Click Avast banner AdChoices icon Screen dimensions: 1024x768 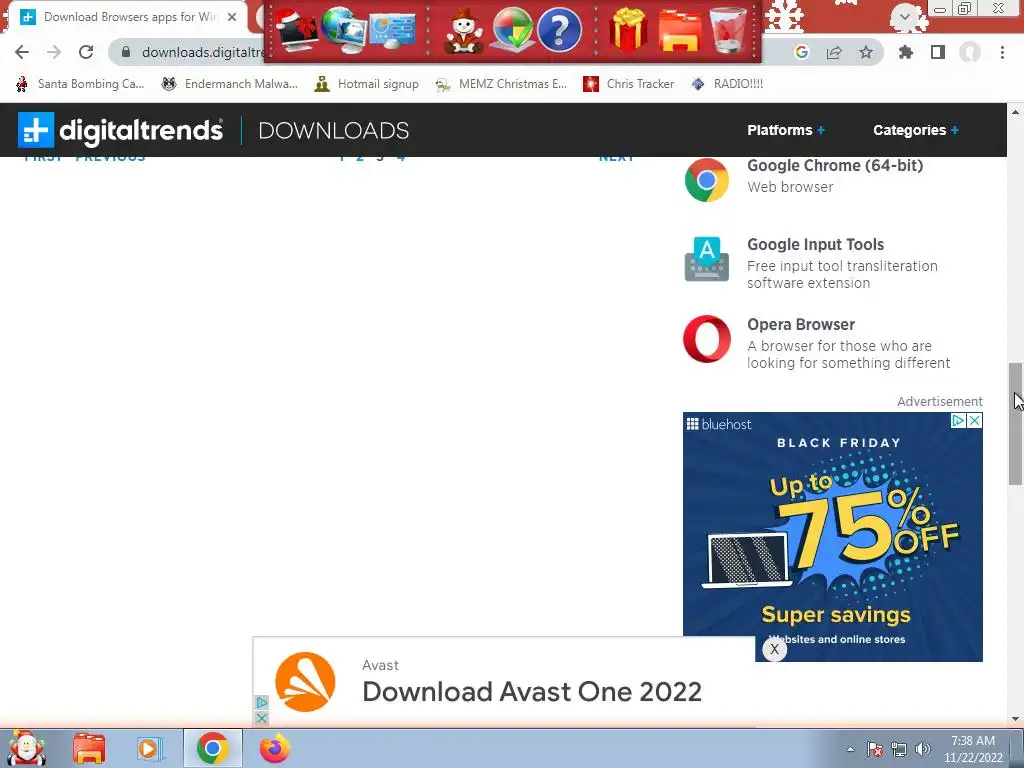(261, 703)
